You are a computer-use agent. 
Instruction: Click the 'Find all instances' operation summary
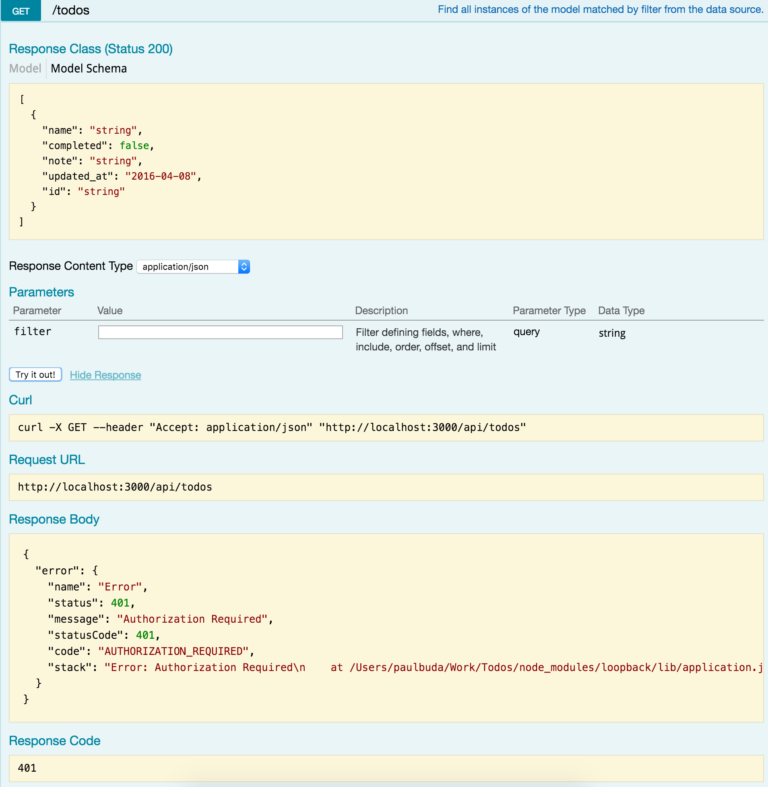[x=600, y=9]
